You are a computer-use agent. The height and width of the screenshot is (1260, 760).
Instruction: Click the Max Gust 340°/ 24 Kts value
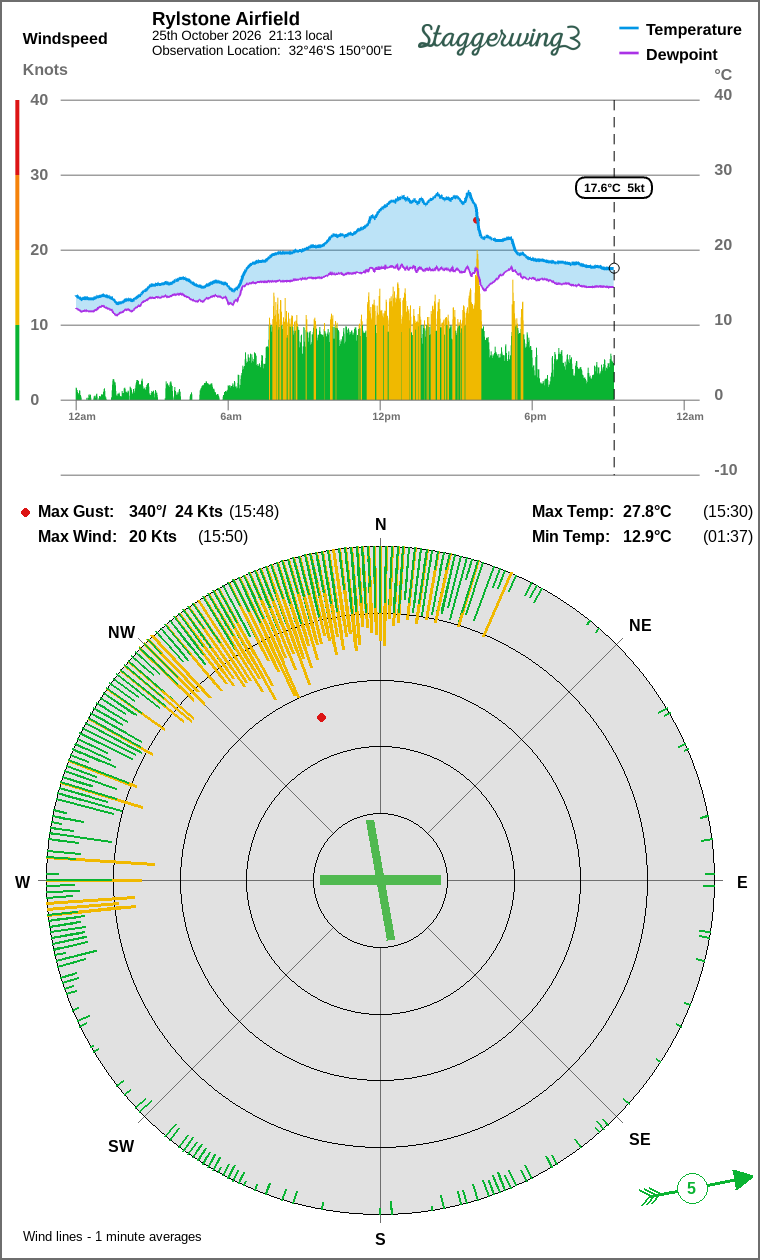tap(176, 512)
